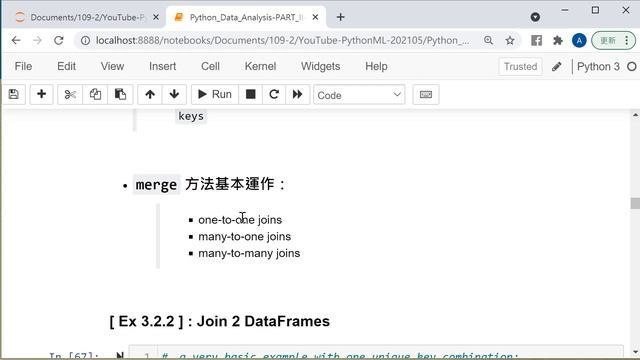Open the Widgets menu
Image resolution: width=640 pixels, height=360 pixels.
[320, 66]
